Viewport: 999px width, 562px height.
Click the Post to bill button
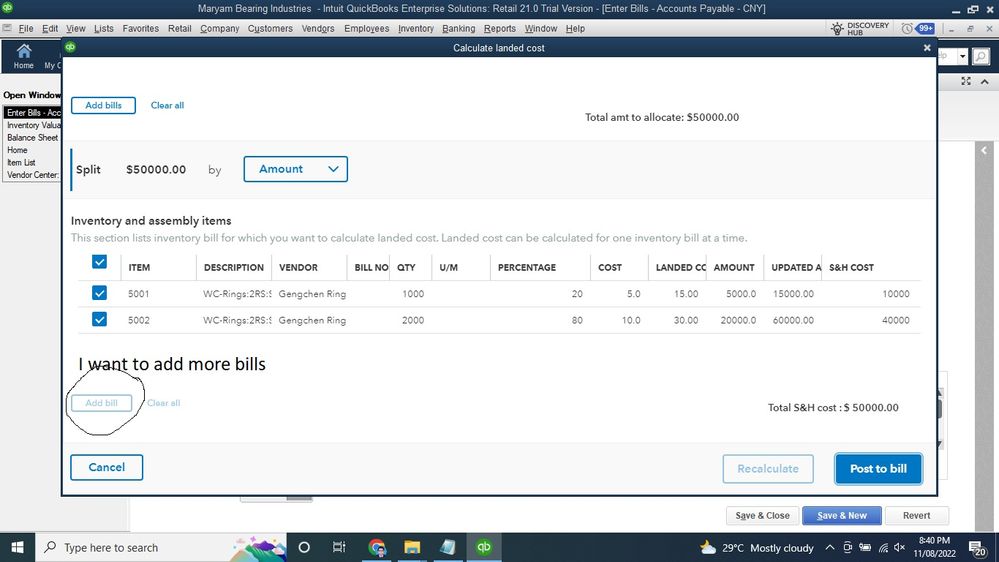tap(878, 469)
